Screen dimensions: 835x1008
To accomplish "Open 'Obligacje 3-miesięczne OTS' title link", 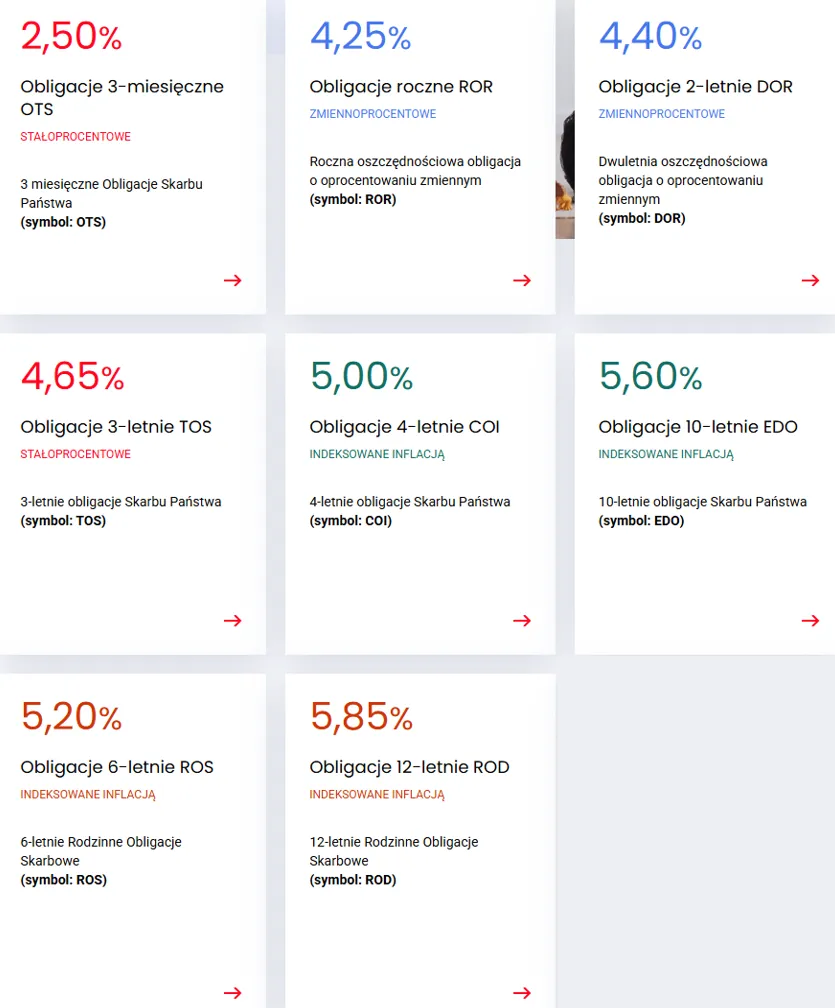I will tap(122, 97).
